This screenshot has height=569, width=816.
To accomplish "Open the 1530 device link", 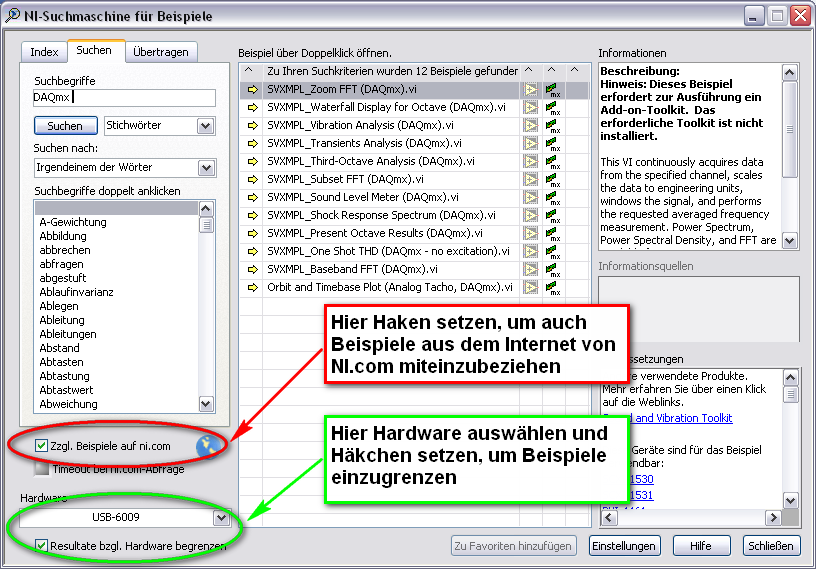I will pyautogui.click(x=642, y=479).
